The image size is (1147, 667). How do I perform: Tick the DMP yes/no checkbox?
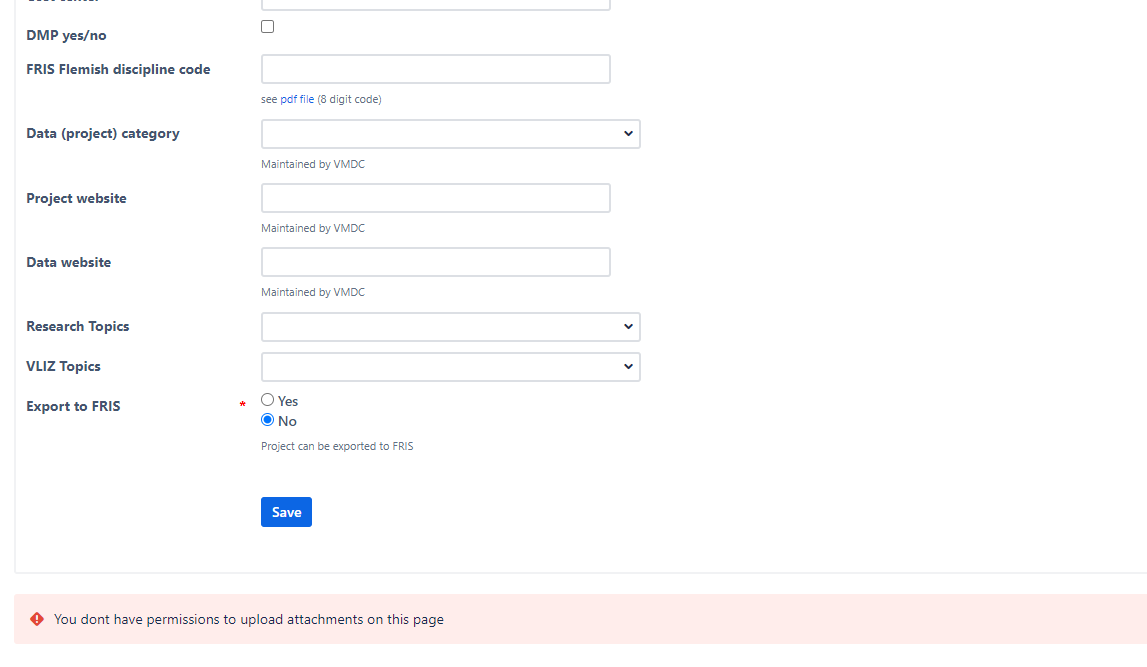(268, 26)
